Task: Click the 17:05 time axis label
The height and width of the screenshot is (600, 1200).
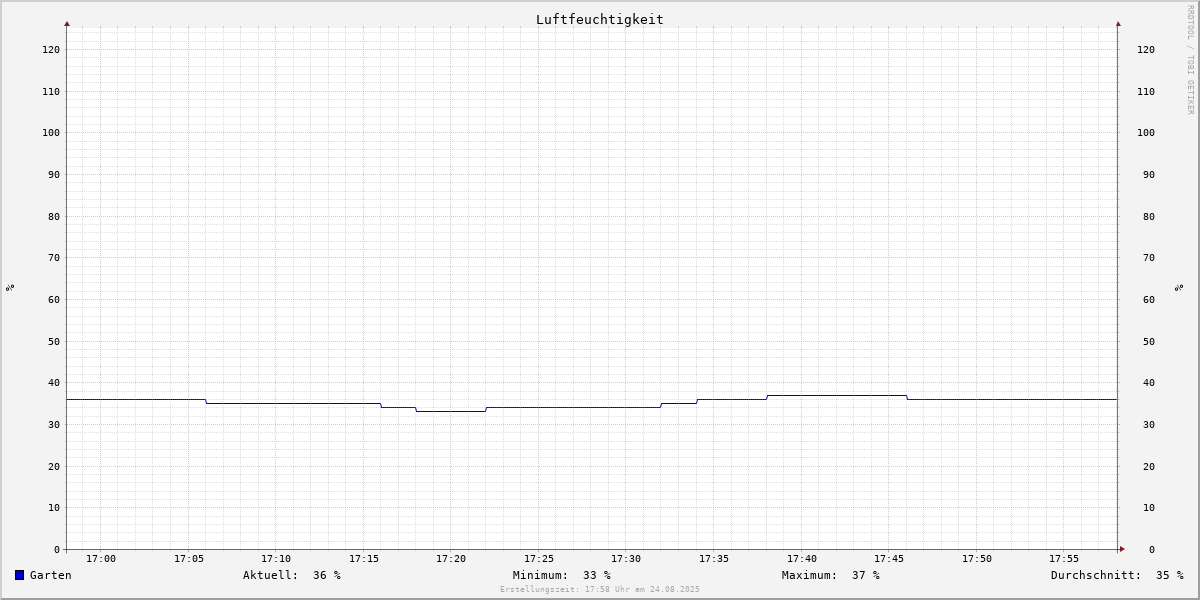Action: 189,559
